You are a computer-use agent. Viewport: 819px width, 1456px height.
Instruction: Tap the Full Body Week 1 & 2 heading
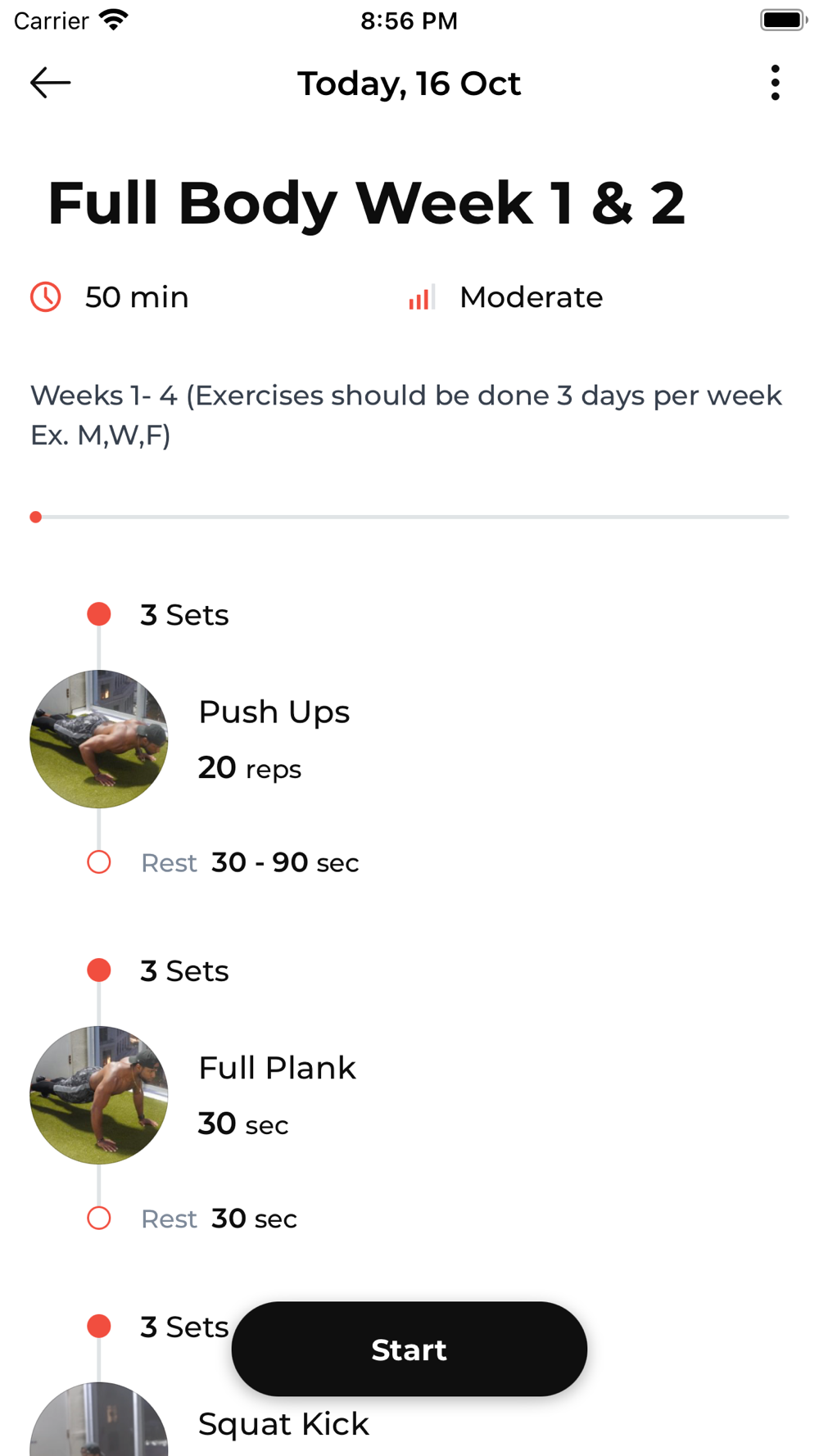coord(366,203)
